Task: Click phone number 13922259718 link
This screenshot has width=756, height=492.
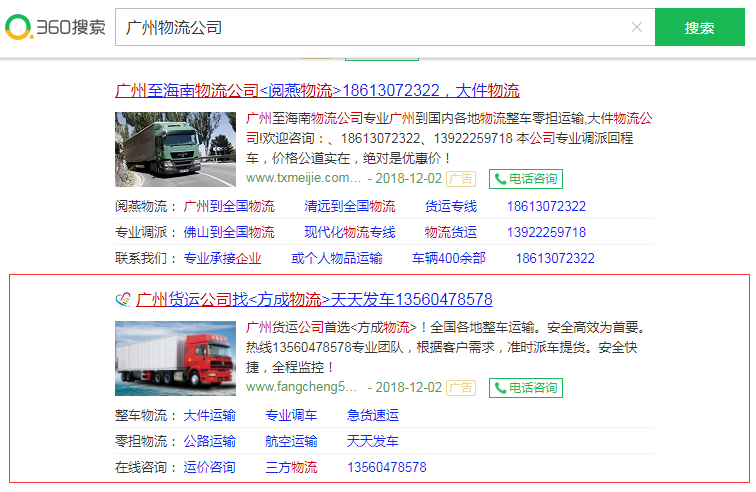Action: pyautogui.click(x=546, y=232)
